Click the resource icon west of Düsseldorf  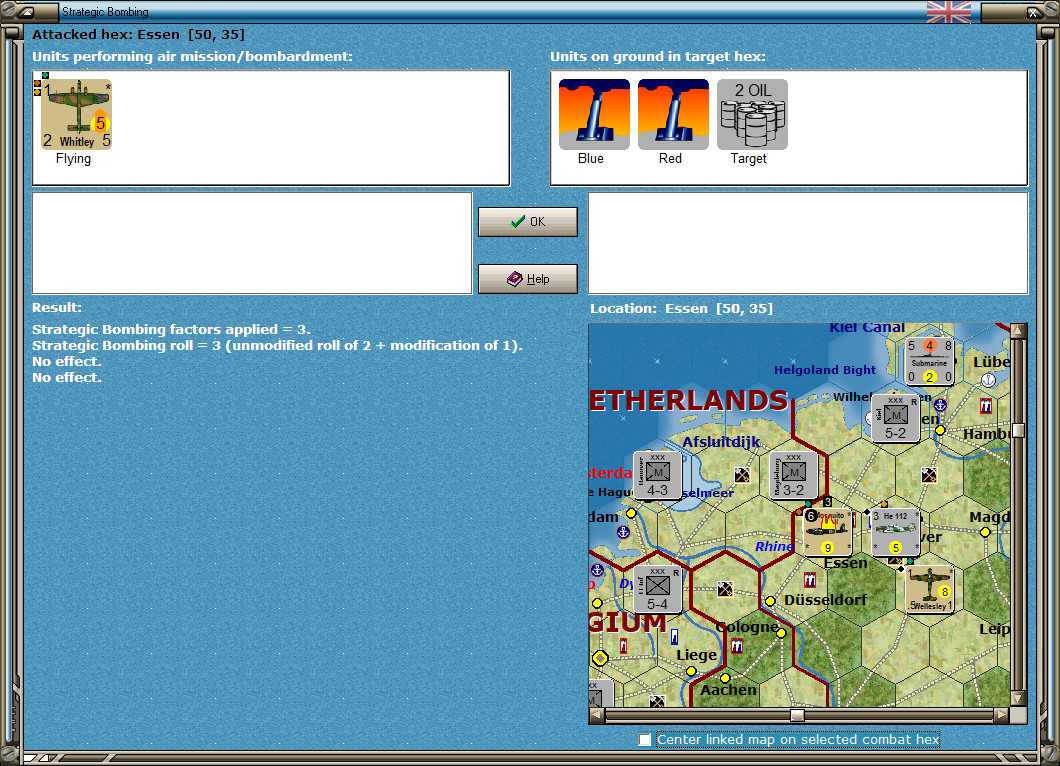point(725,590)
